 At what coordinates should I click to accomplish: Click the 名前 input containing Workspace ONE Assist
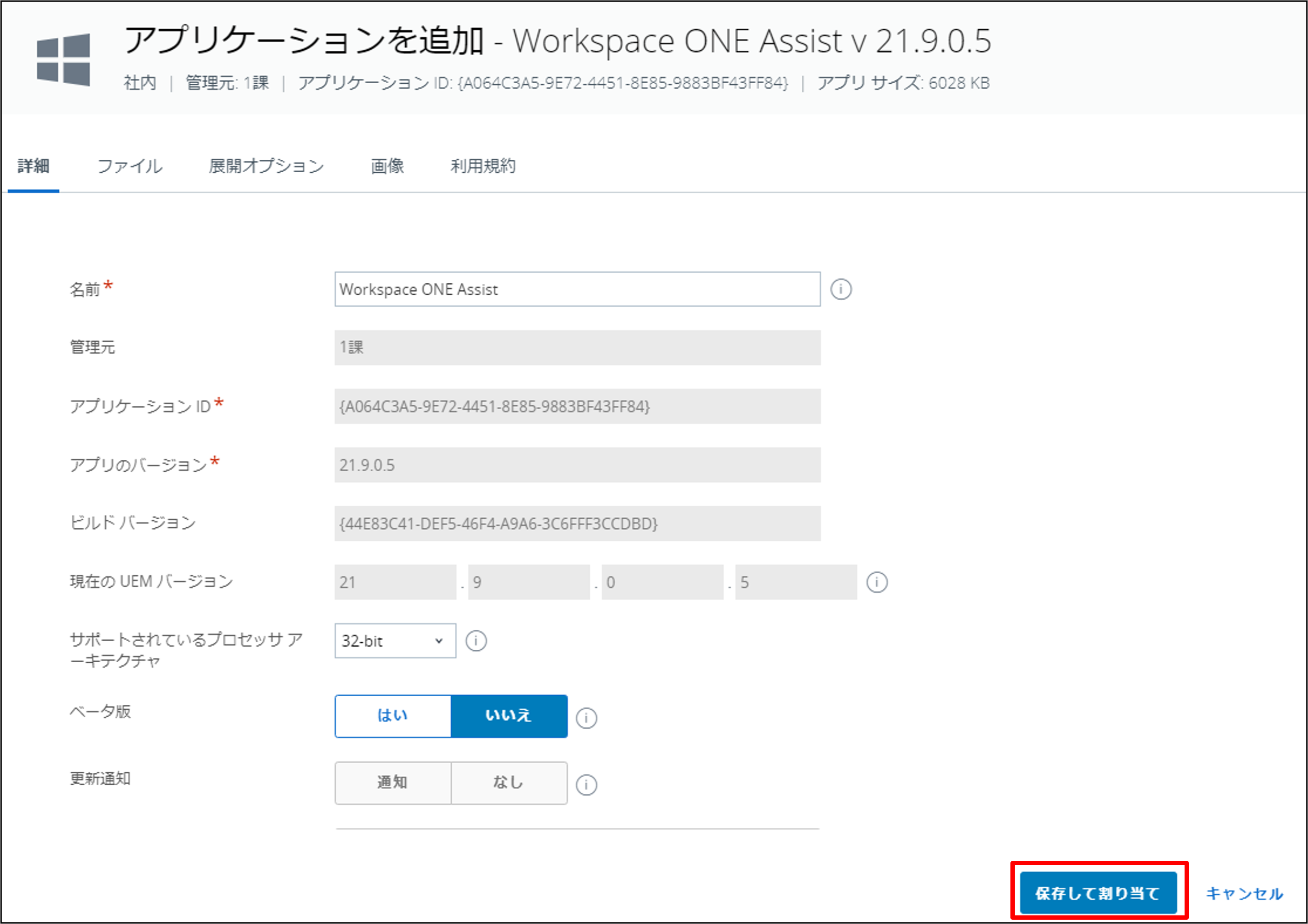577,289
